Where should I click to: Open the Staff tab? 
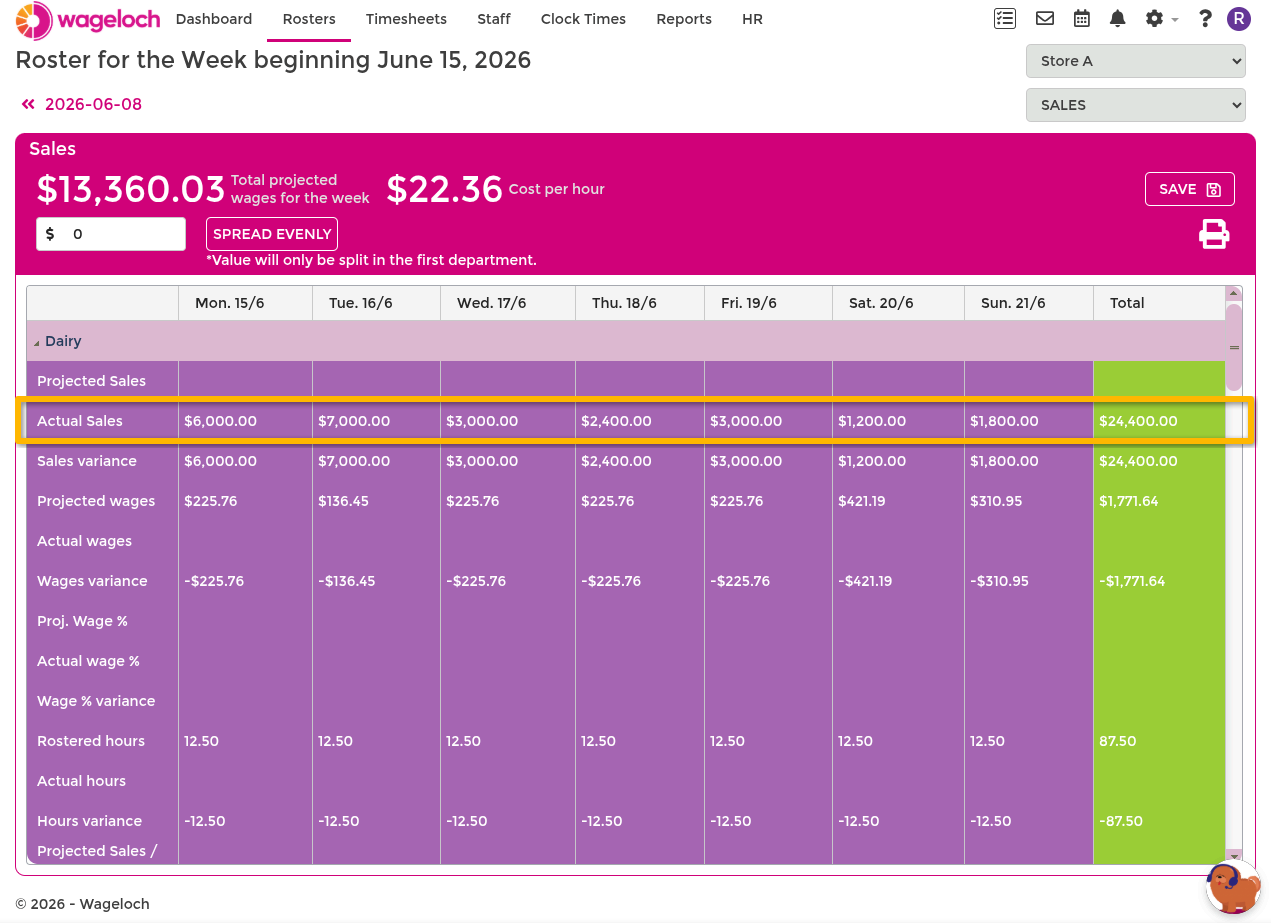(x=494, y=19)
